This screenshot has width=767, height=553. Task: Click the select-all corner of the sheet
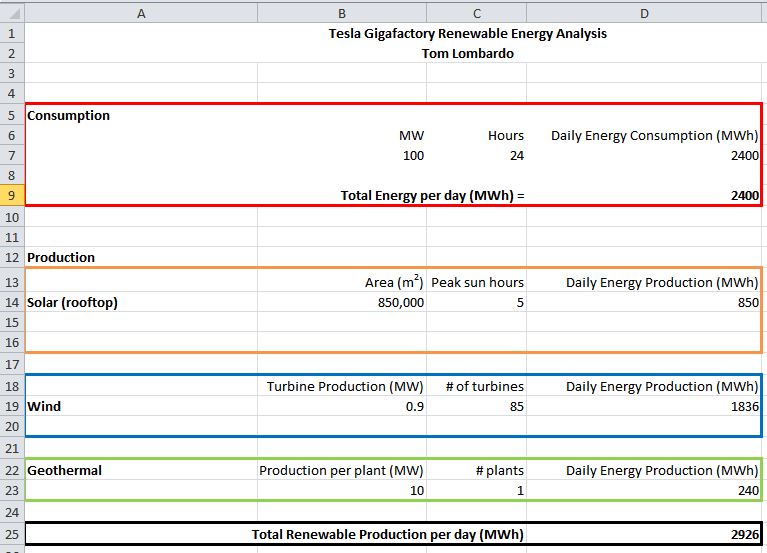[x=12, y=13]
